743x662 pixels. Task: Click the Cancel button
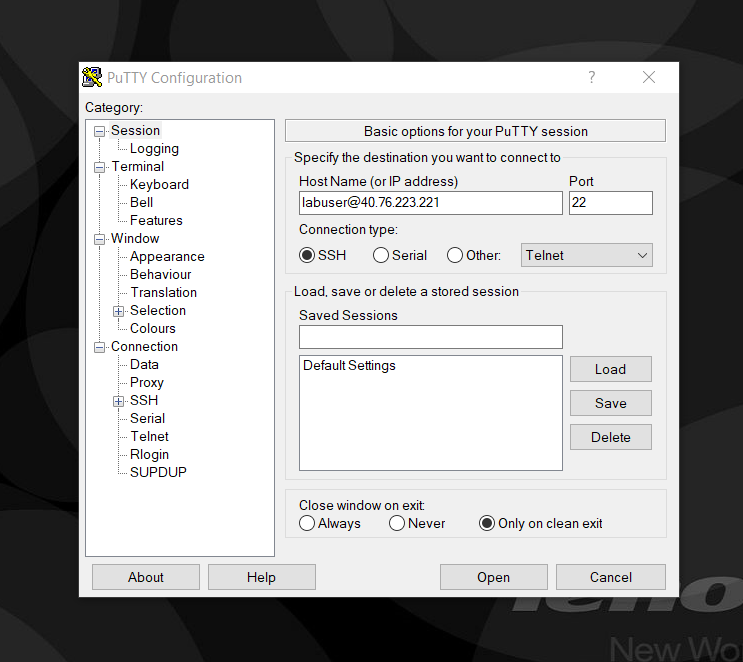(611, 577)
